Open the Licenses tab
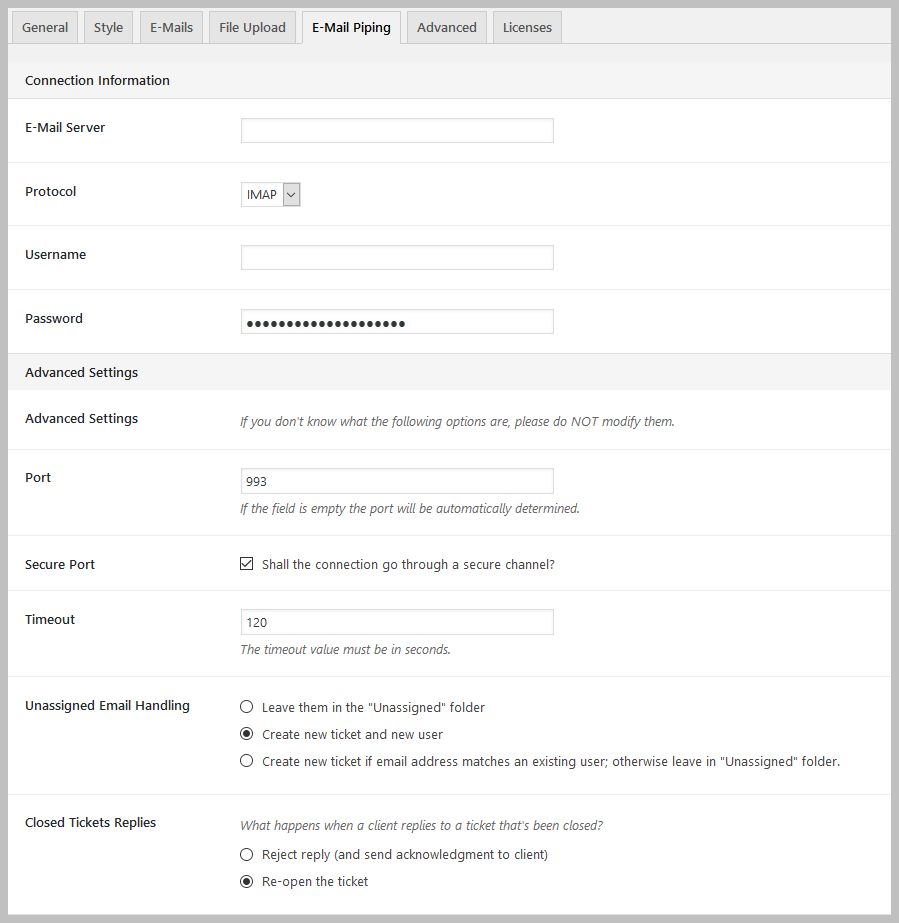The height and width of the screenshot is (923, 899). (x=527, y=27)
